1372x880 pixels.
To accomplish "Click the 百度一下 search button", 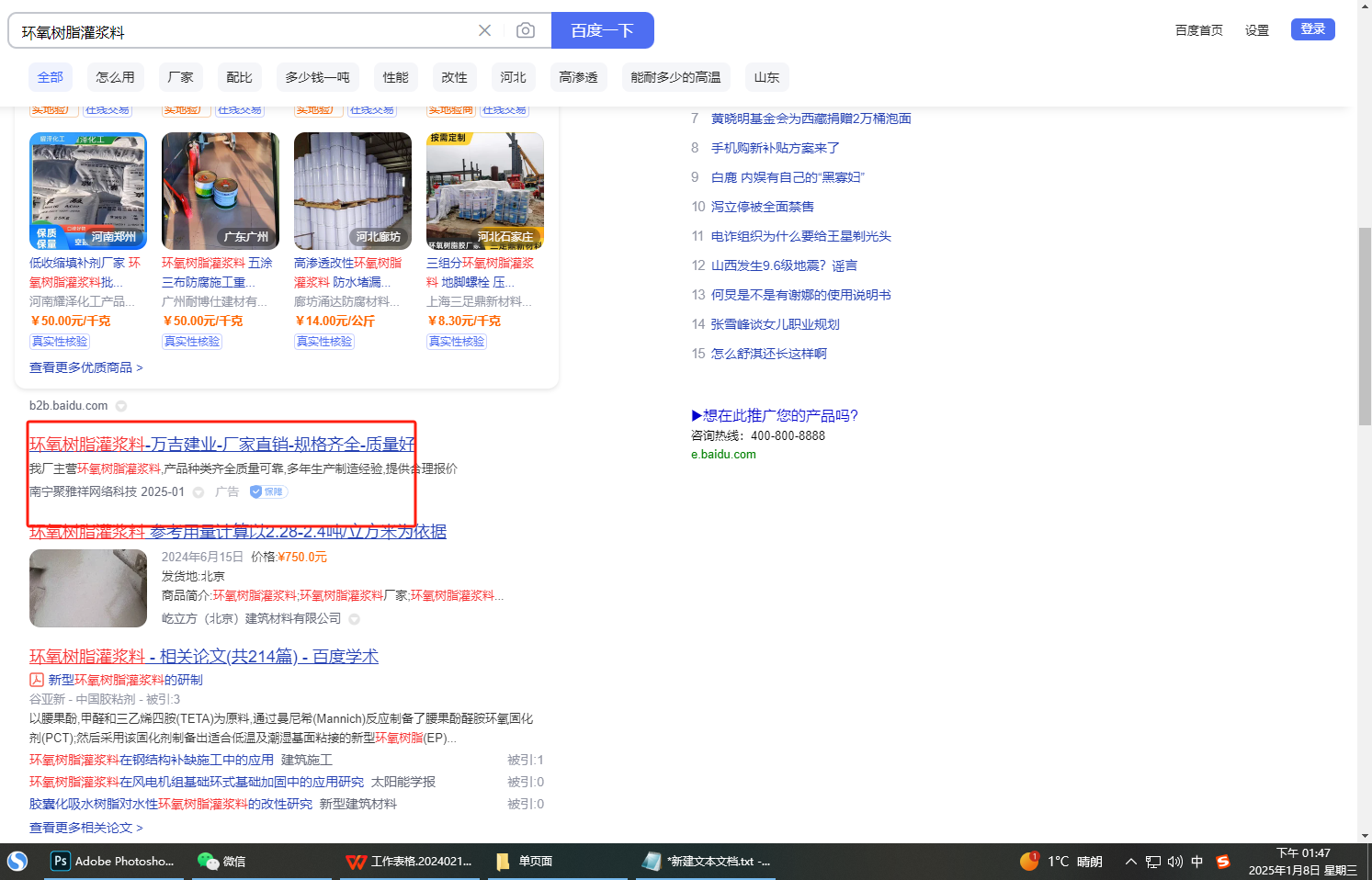I will 603,30.
